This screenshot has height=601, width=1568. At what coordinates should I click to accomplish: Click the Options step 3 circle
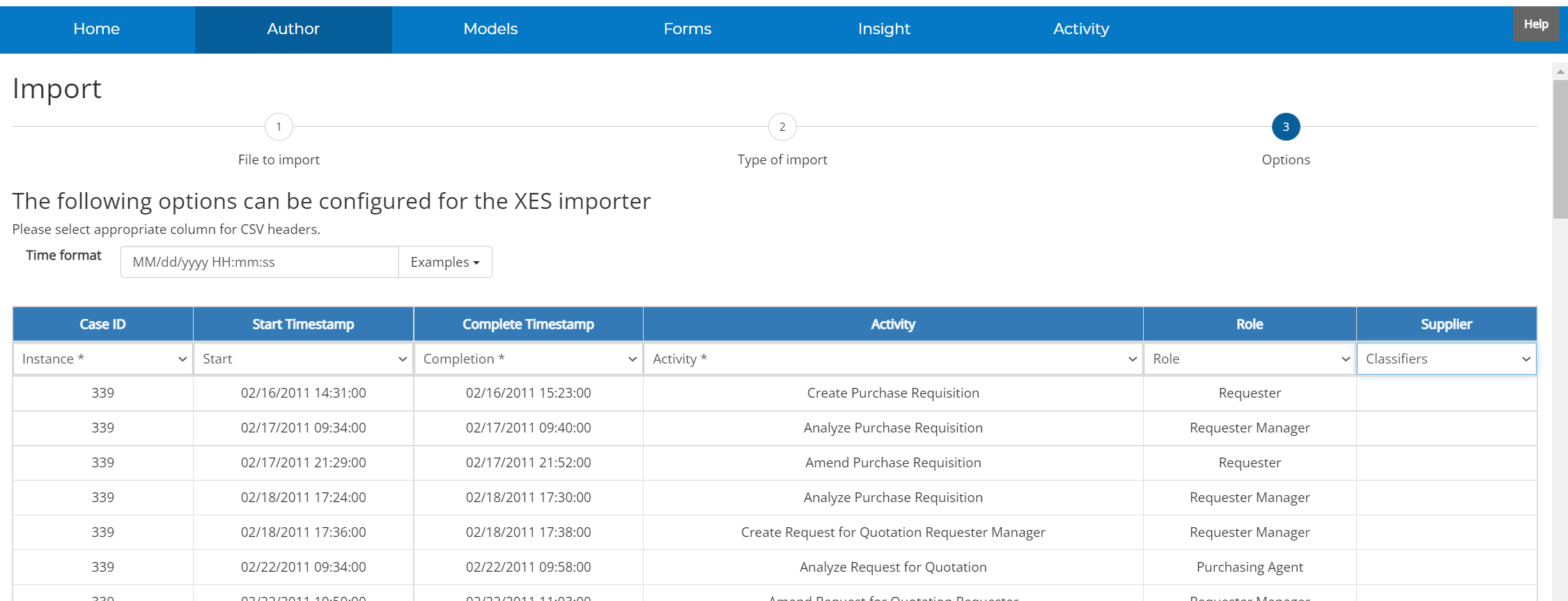pyautogui.click(x=1285, y=127)
